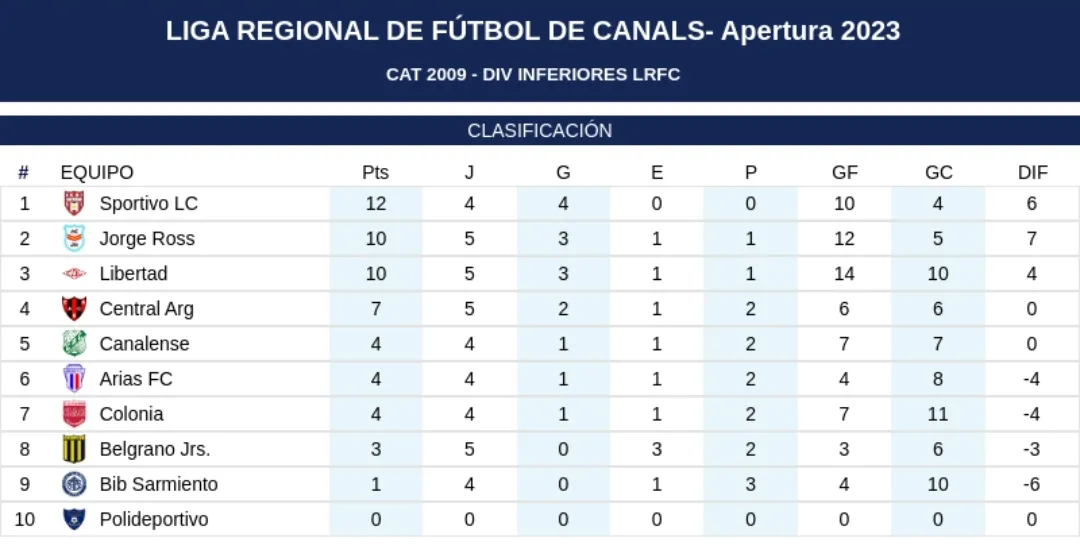Screen dimensions: 1080x548
Task: Open the Jorge Ross team name
Action: click(x=147, y=239)
